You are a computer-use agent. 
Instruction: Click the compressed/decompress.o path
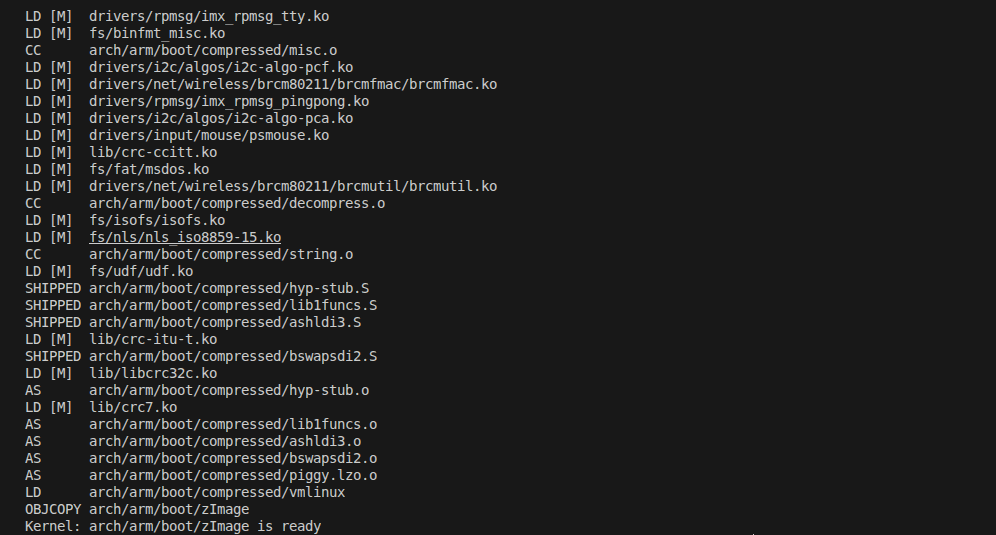237,203
